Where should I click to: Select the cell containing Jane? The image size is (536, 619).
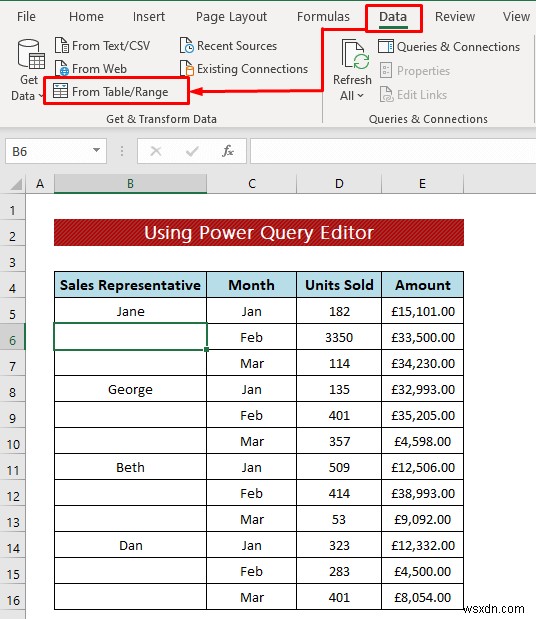[130, 311]
